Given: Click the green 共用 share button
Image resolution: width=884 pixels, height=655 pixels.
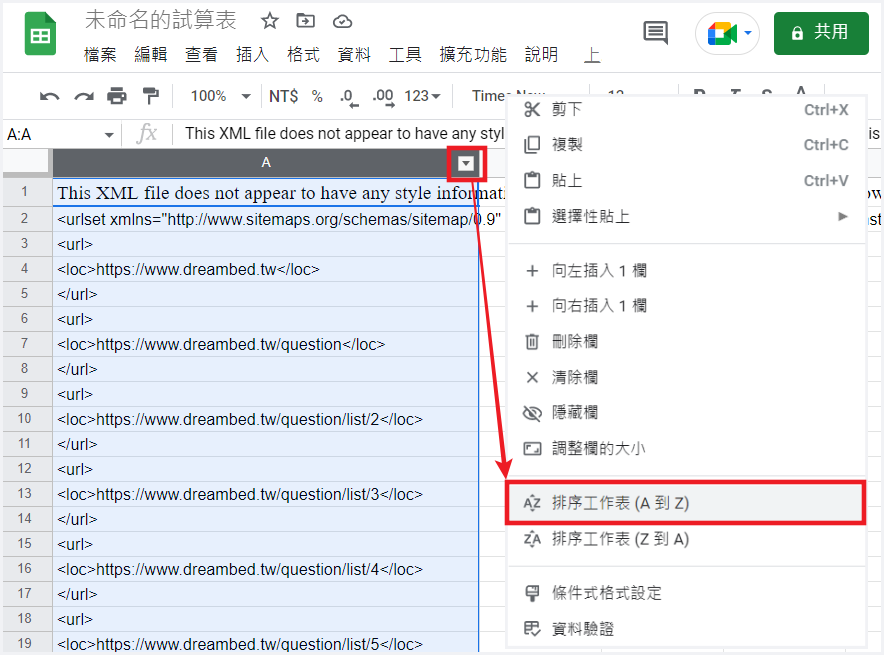Looking at the screenshot, I should pos(821,33).
